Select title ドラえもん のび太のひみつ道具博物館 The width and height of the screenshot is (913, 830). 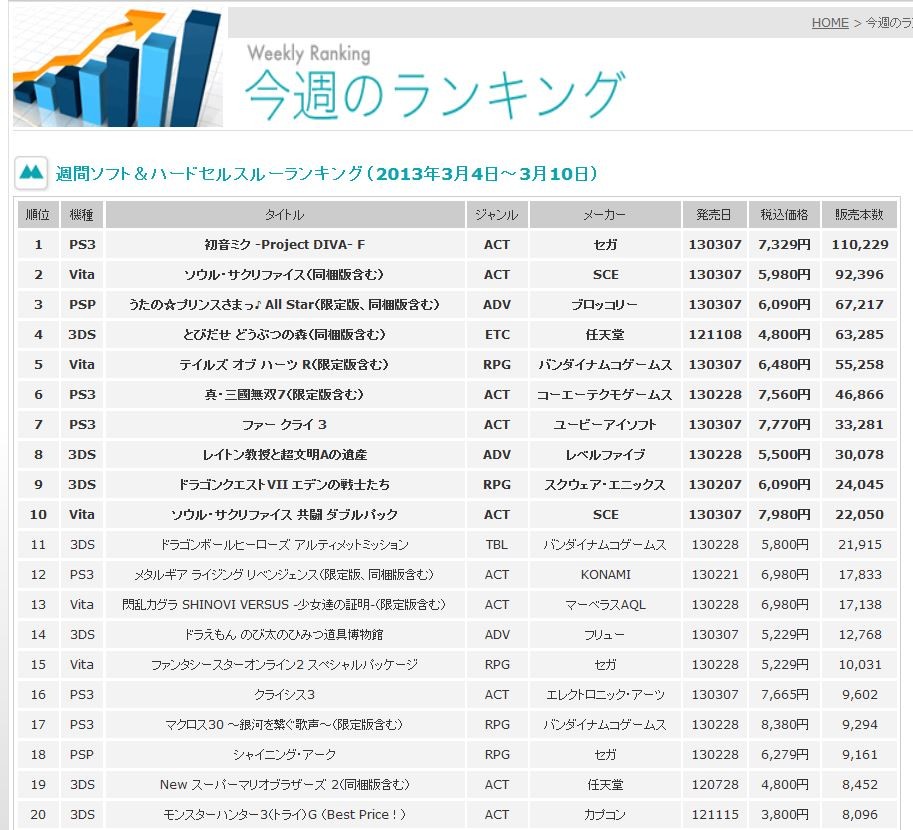point(284,634)
